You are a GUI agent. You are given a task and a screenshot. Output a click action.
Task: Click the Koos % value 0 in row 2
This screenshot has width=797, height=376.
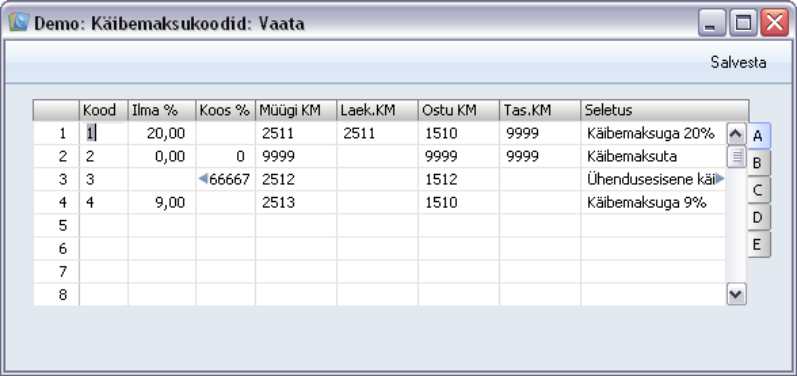(226, 156)
